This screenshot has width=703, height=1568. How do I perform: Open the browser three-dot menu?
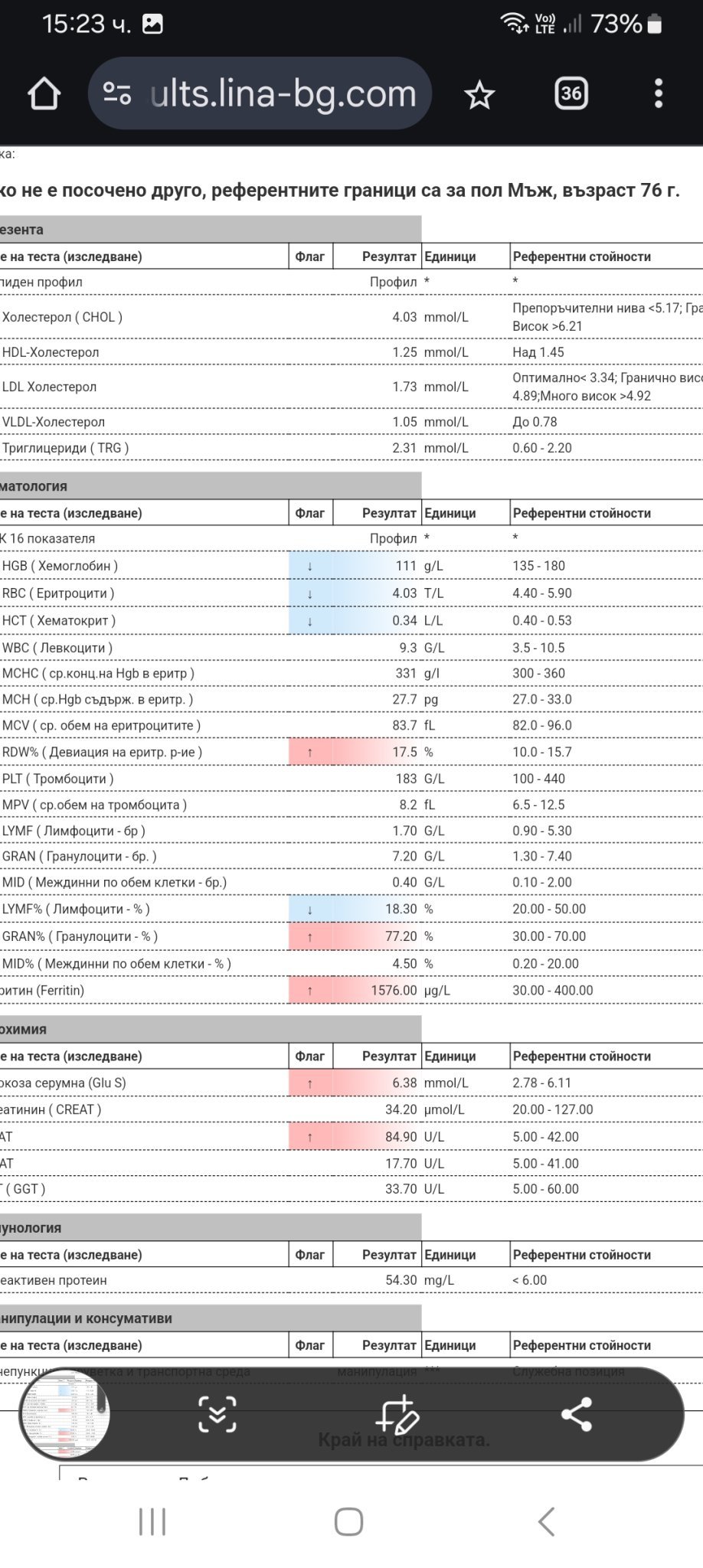pyautogui.click(x=658, y=93)
